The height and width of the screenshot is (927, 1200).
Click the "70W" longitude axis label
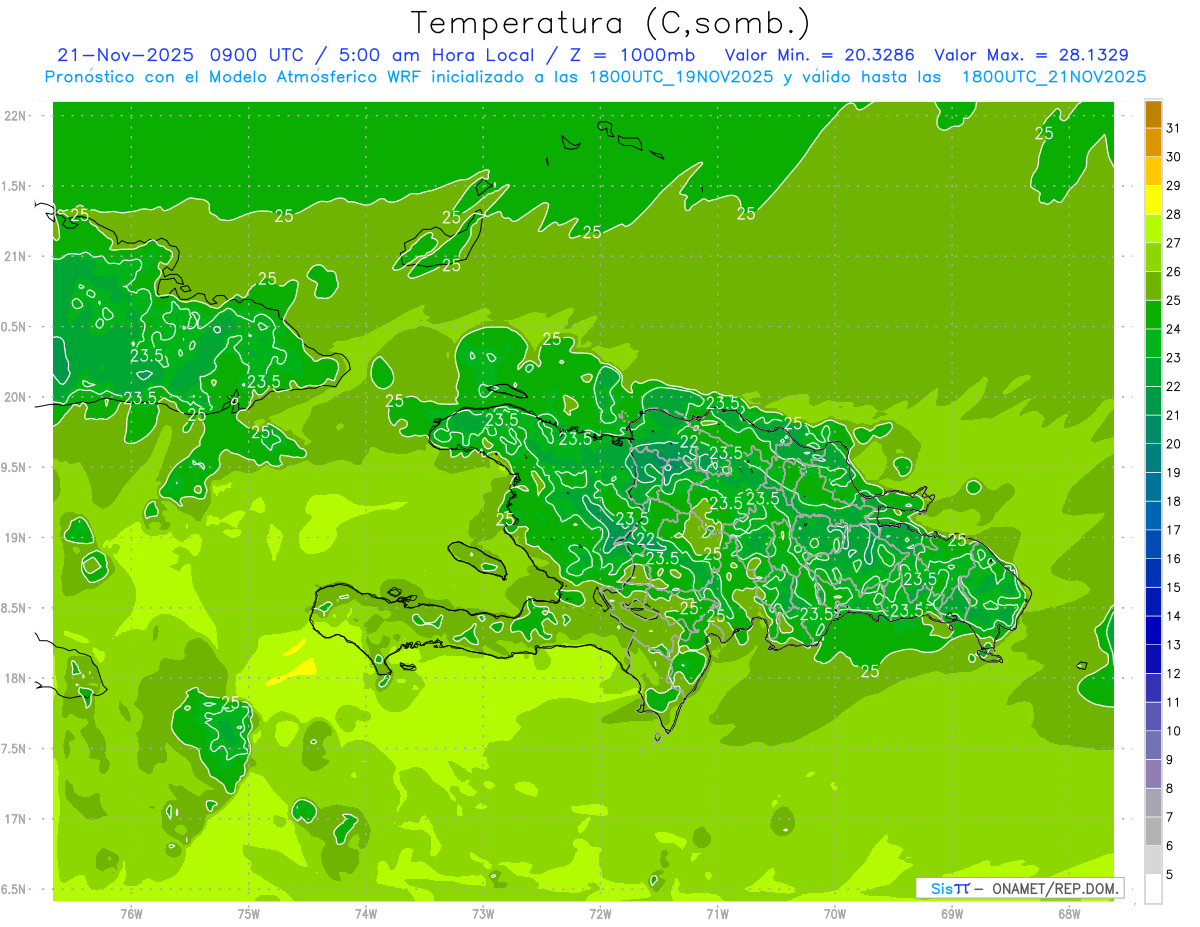(x=835, y=913)
